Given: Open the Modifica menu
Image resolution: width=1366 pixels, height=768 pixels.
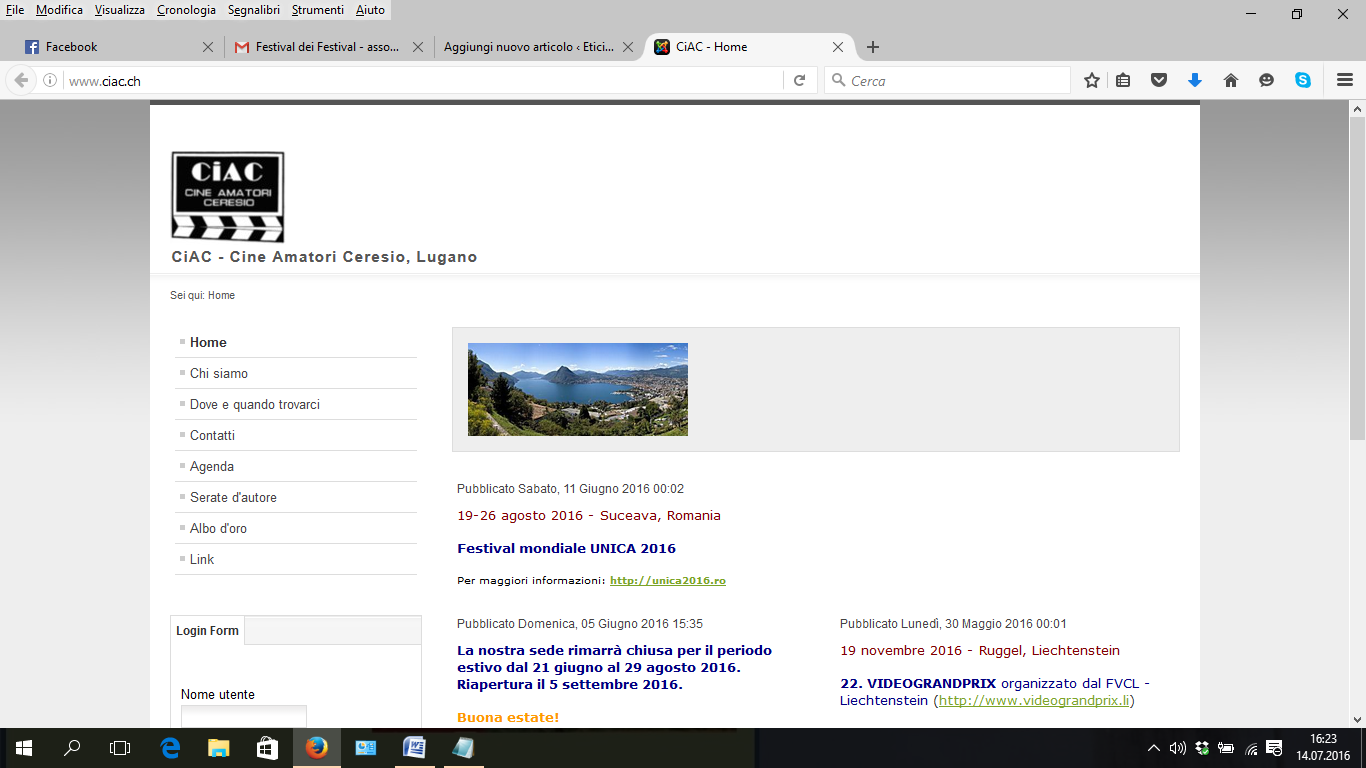Looking at the screenshot, I should tap(59, 10).
